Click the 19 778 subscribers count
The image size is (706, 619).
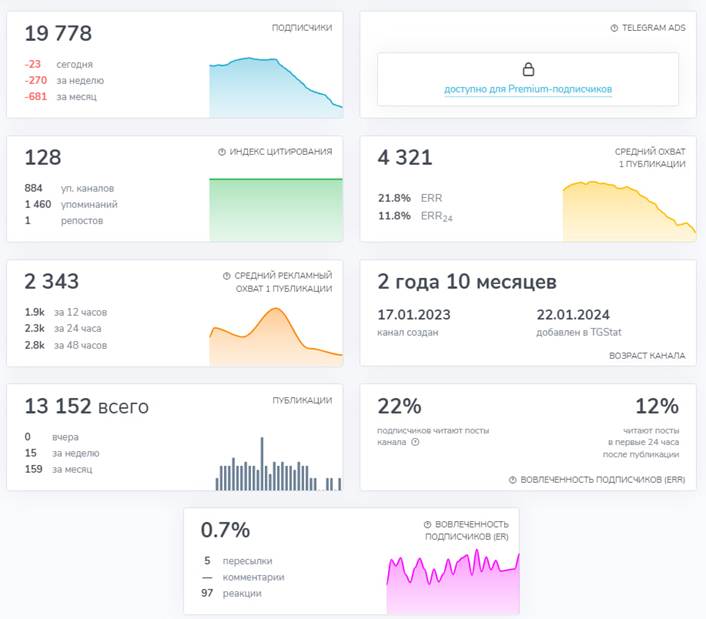point(58,33)
